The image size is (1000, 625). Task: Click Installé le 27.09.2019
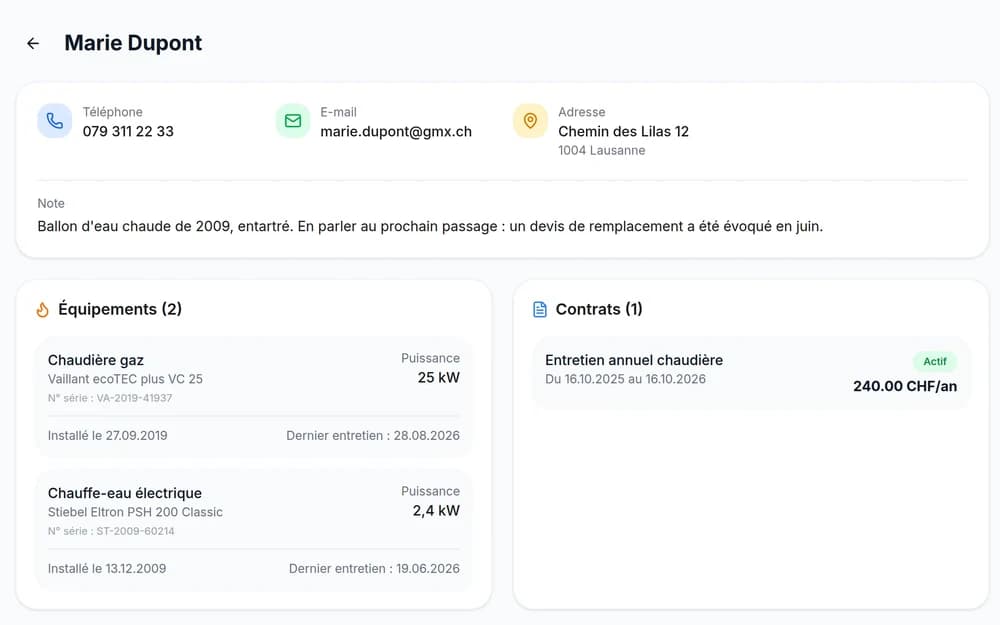(x=108, y=436)
